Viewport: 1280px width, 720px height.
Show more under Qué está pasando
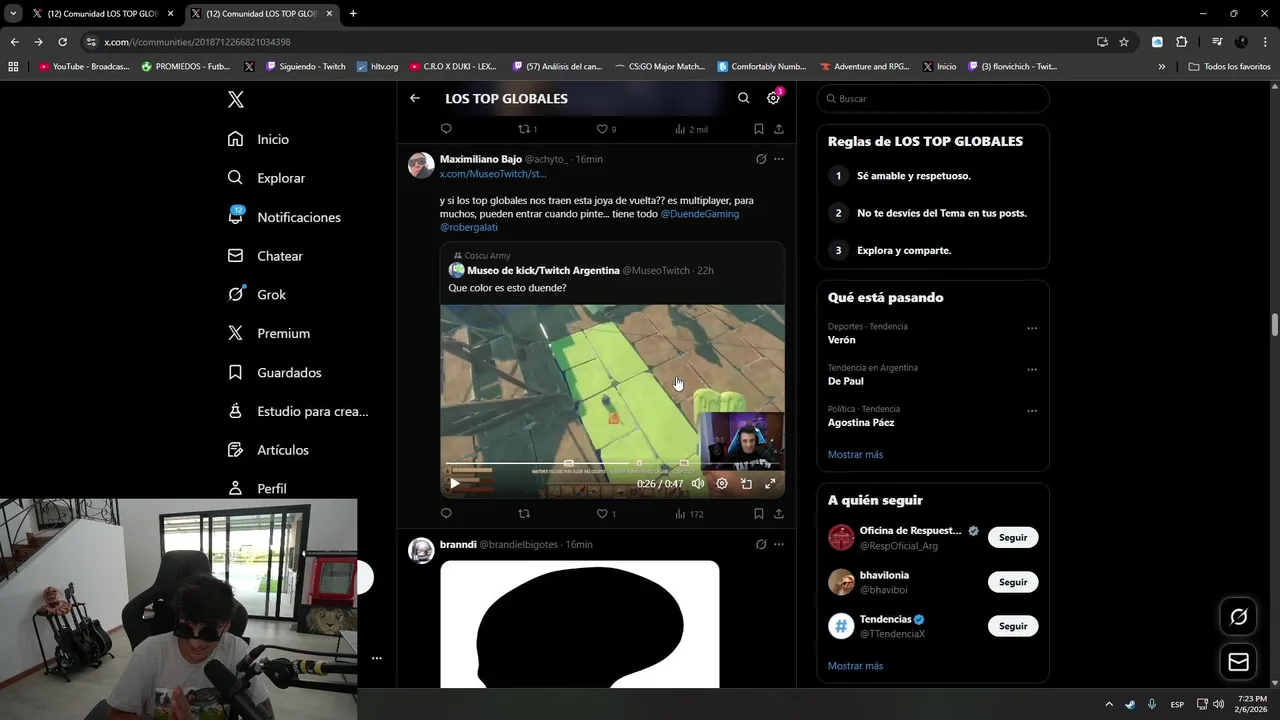(x=855, y=454)
